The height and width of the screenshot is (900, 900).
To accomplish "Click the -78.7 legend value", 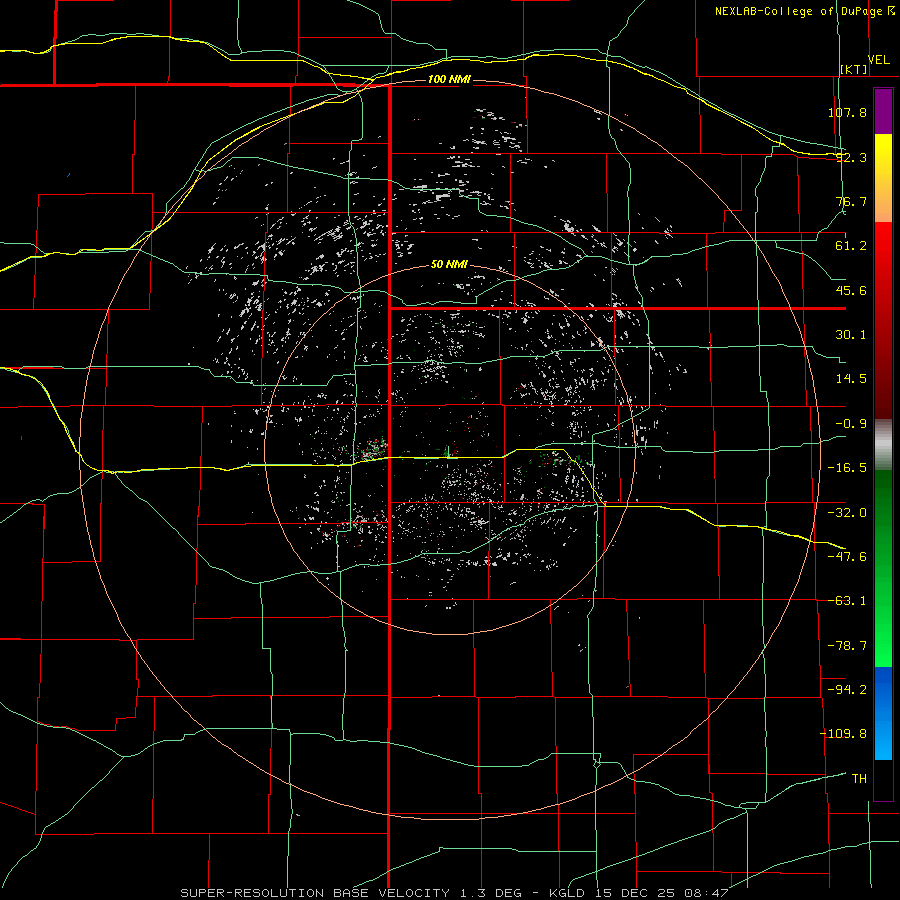I will (847, 646).
